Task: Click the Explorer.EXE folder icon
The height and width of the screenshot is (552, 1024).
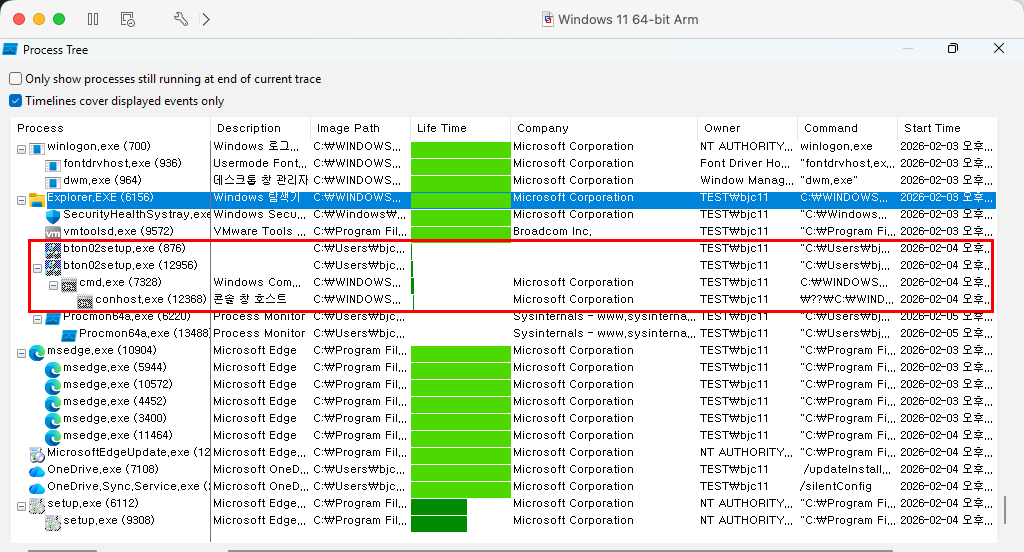Action: 37,198
